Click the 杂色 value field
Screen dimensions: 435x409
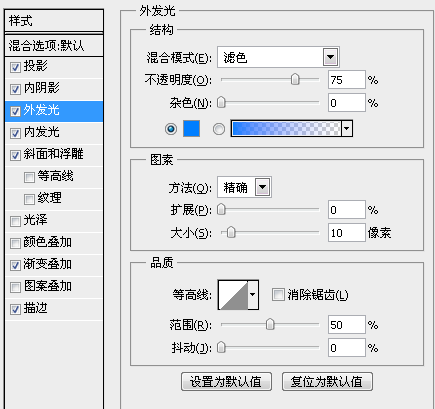coord(347,103)
